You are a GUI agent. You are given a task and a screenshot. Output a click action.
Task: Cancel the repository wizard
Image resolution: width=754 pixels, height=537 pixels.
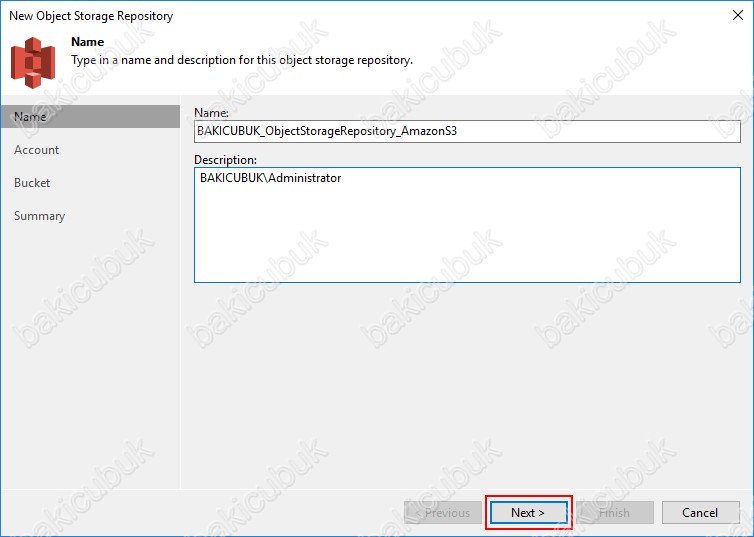701,513
